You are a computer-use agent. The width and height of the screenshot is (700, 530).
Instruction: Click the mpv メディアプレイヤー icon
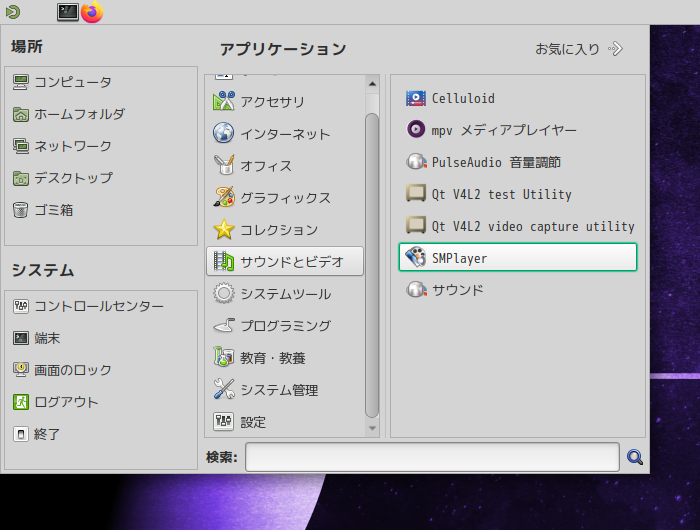pos(416,130)
